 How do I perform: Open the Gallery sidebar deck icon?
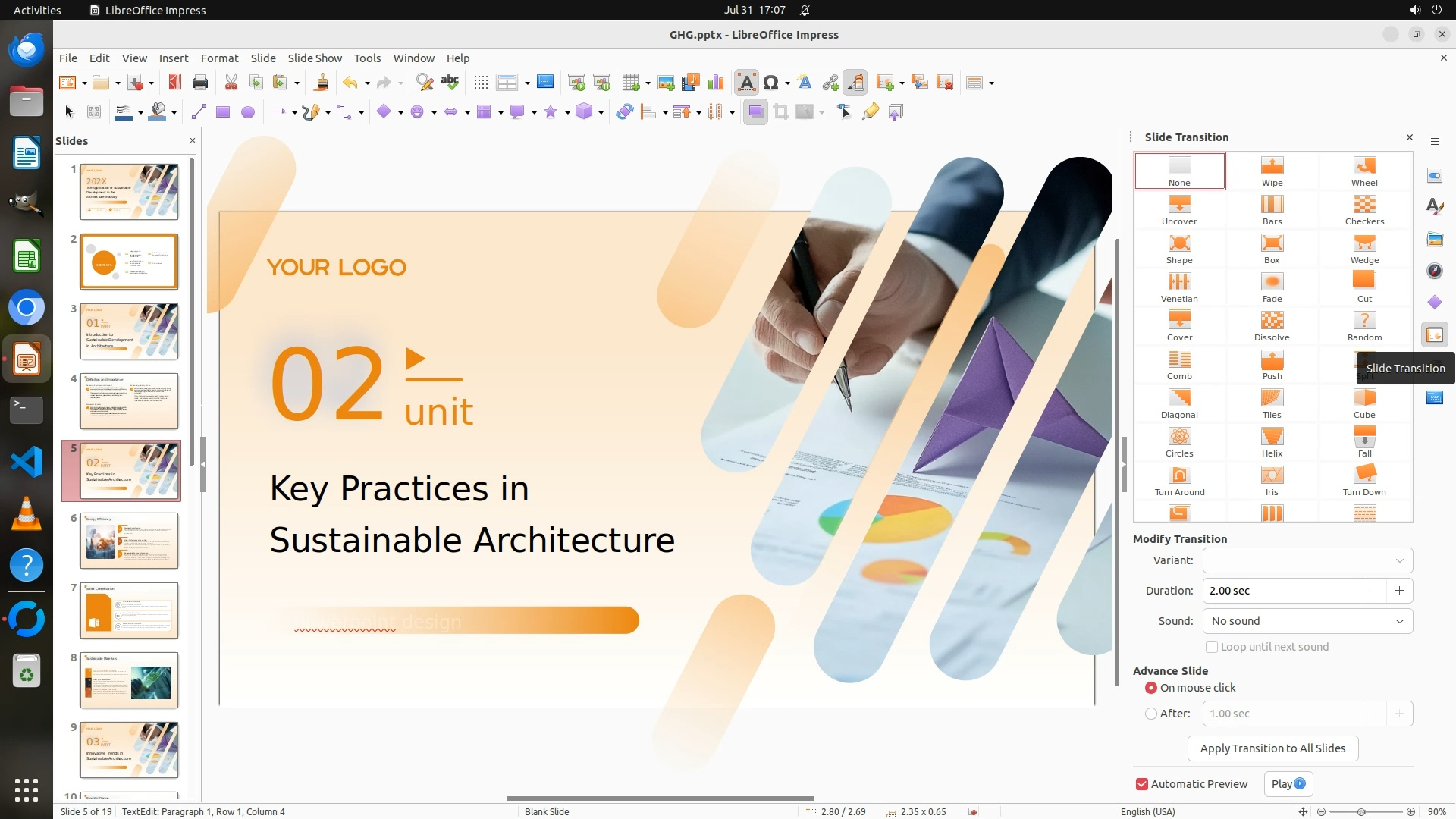point(1434,239)
